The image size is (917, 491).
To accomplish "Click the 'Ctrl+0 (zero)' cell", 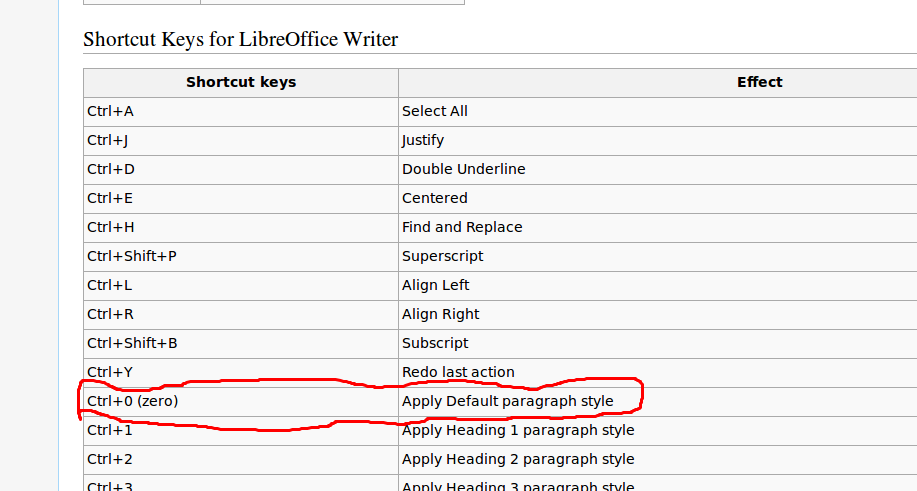I will pyautogui.click(x=241, y=402).
